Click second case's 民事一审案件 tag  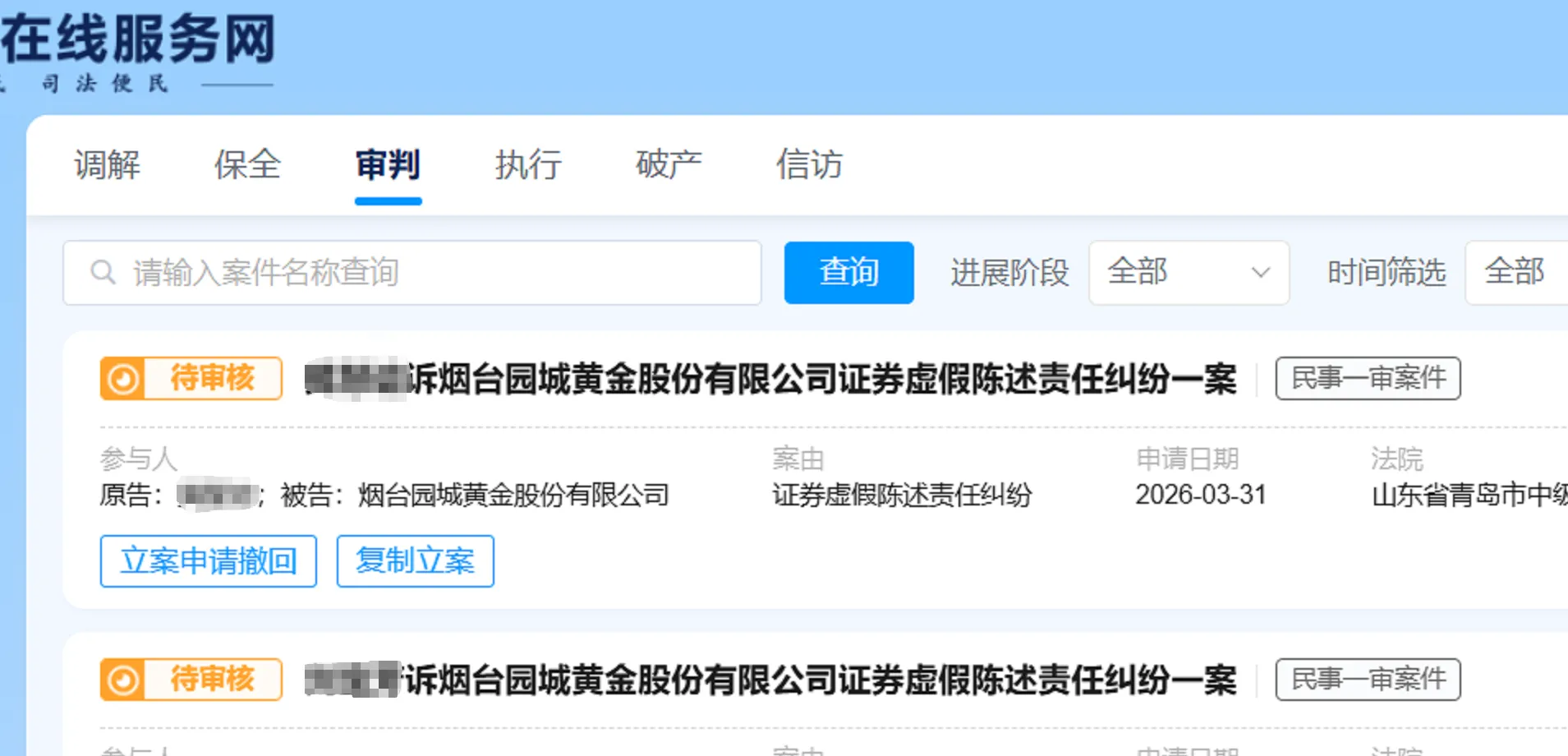click(1368, 680)
